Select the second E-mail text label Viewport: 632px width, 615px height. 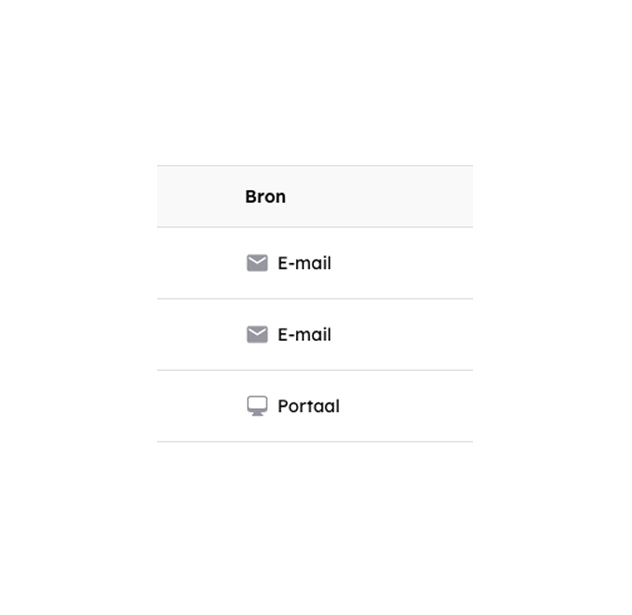pos(304,335)
